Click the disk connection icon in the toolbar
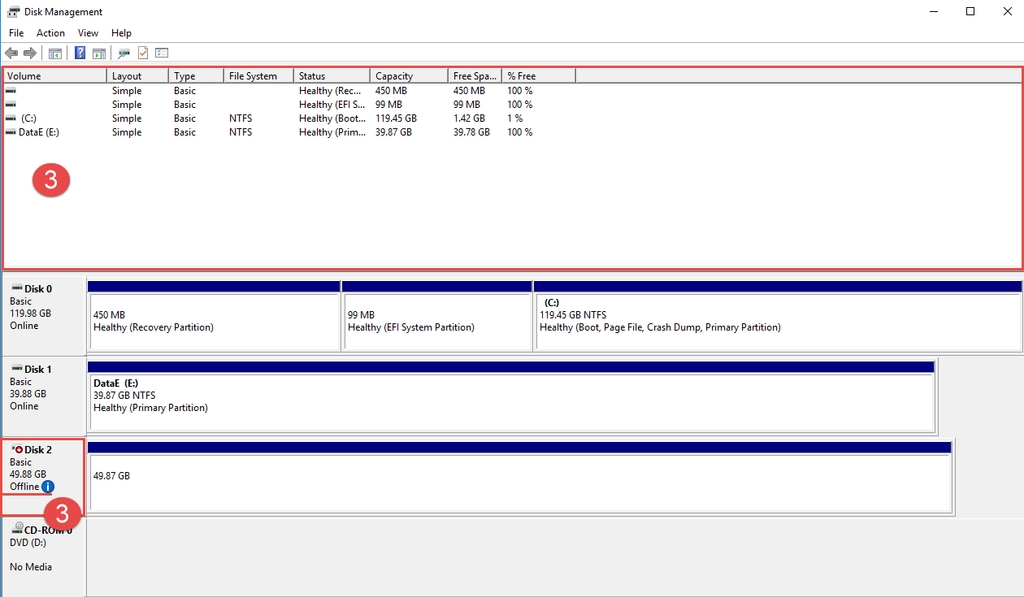Viewport: 1024px width, 597px height. tap(124, 53)
